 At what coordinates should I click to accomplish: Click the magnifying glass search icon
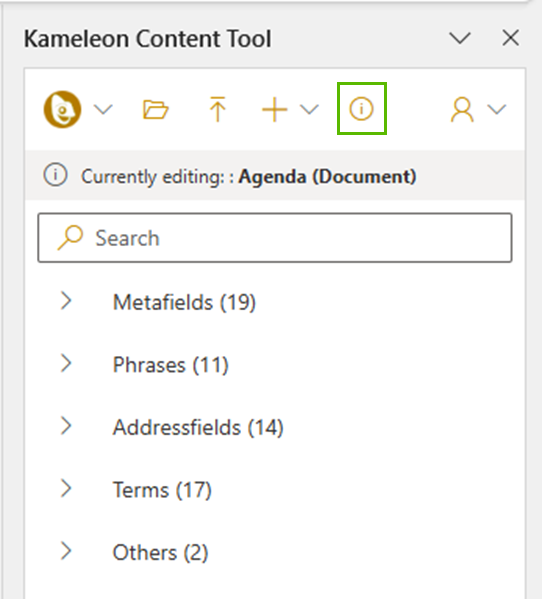pos(70,238)
